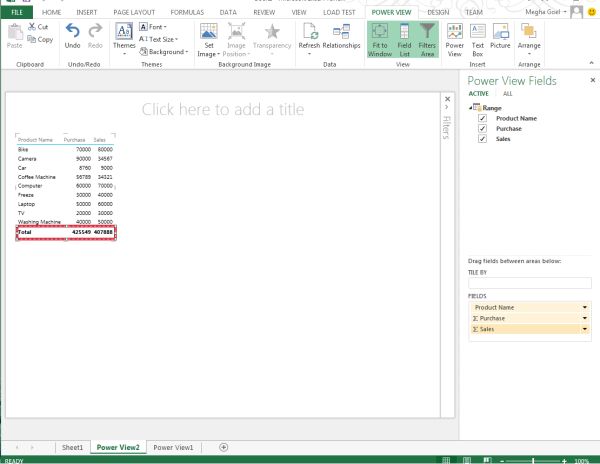Toggle the Filters Area
Viewport: 600px width, 464px height.
(x=427, y=40)
